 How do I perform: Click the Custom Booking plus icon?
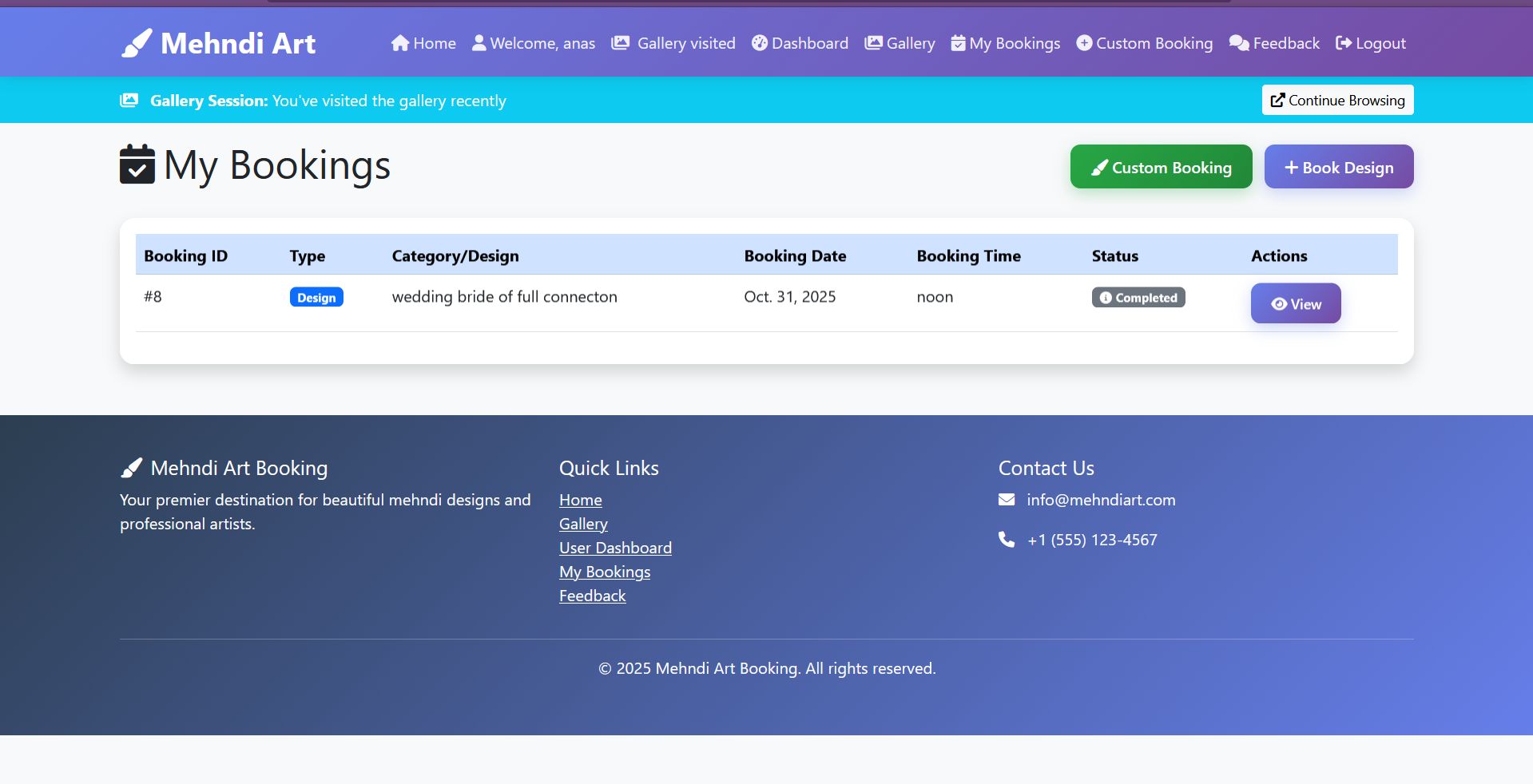point(1084,44)
